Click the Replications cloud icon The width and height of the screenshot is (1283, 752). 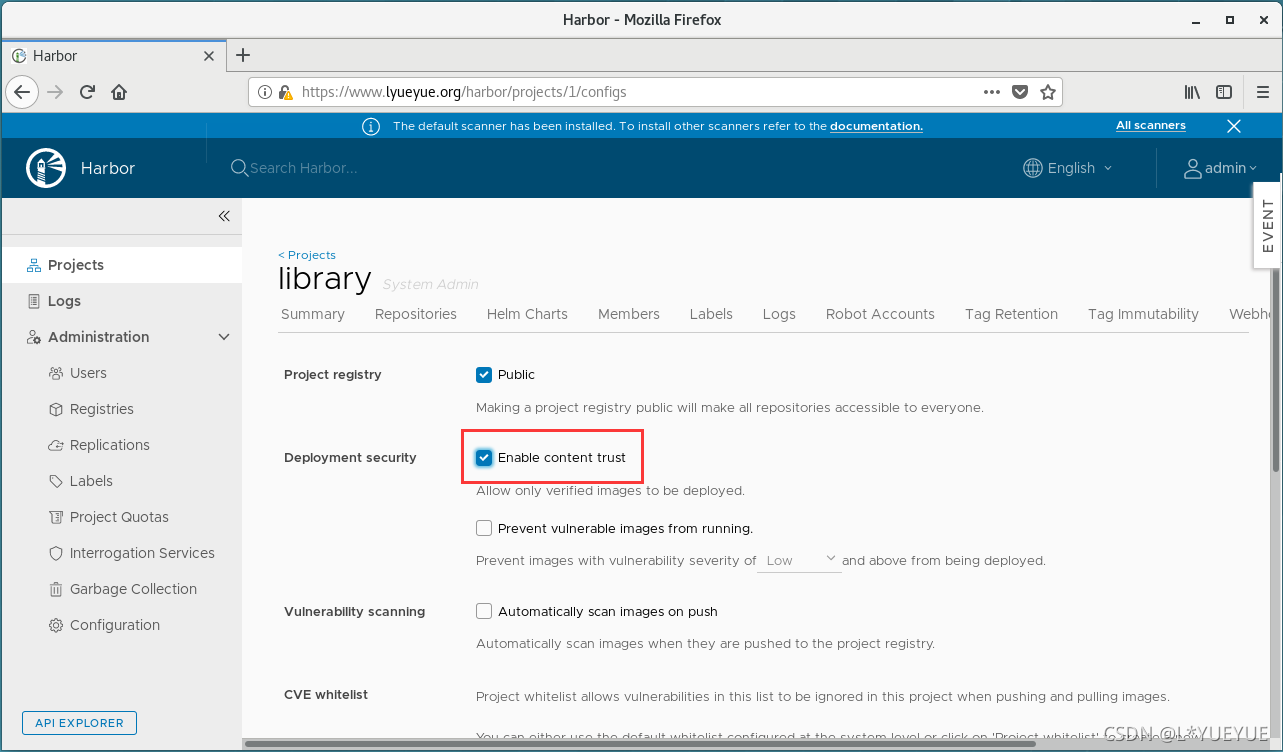point(56,445)
